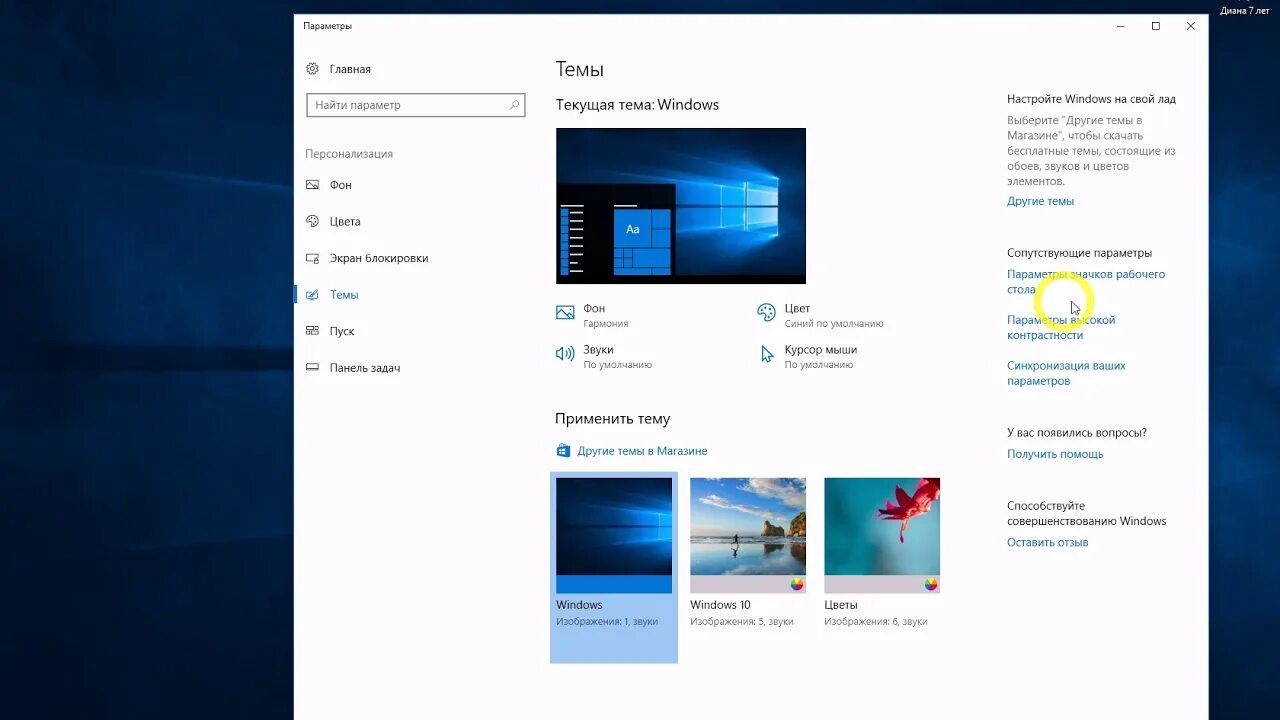Click the color palette icon beside Цвет
Screen dimensions: 1280x720
(766, 313)
